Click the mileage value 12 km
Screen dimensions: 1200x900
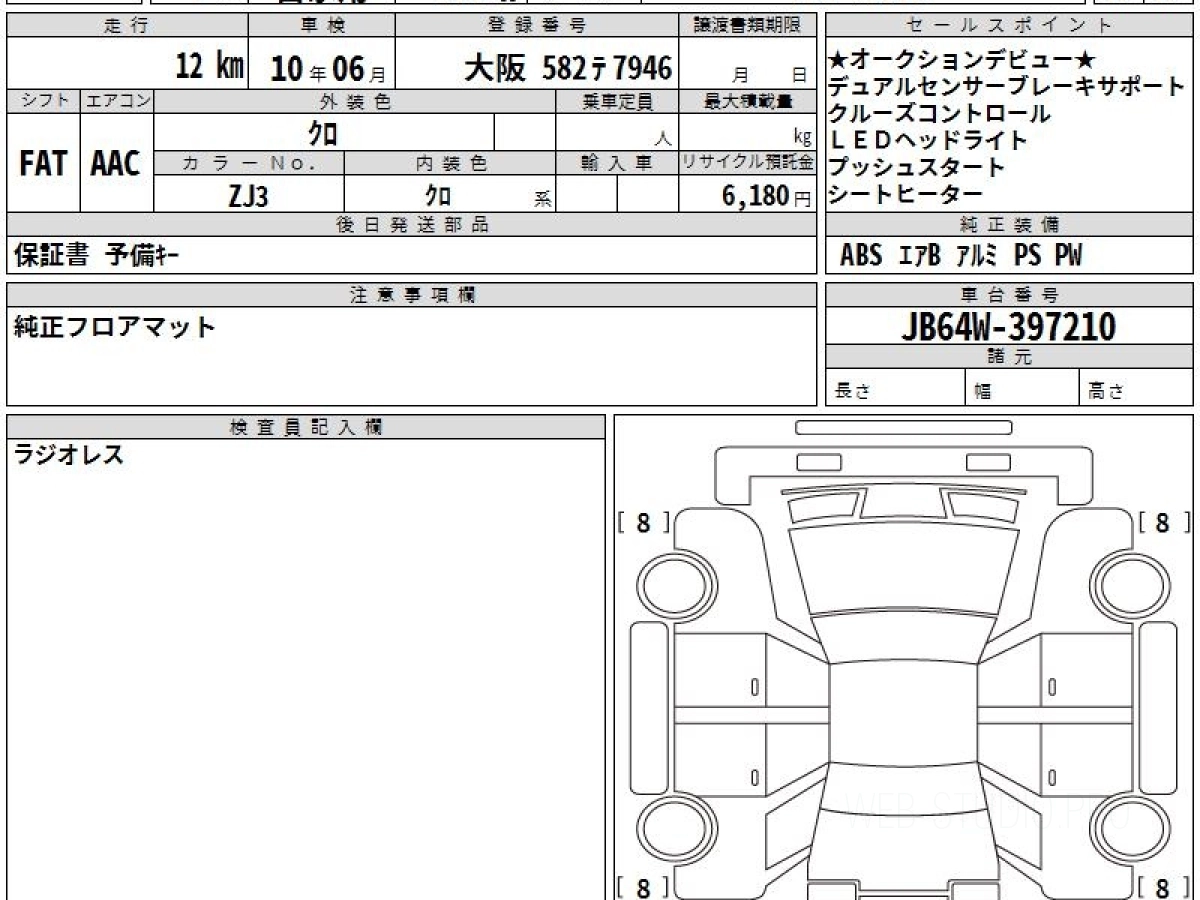click(210, 67)
